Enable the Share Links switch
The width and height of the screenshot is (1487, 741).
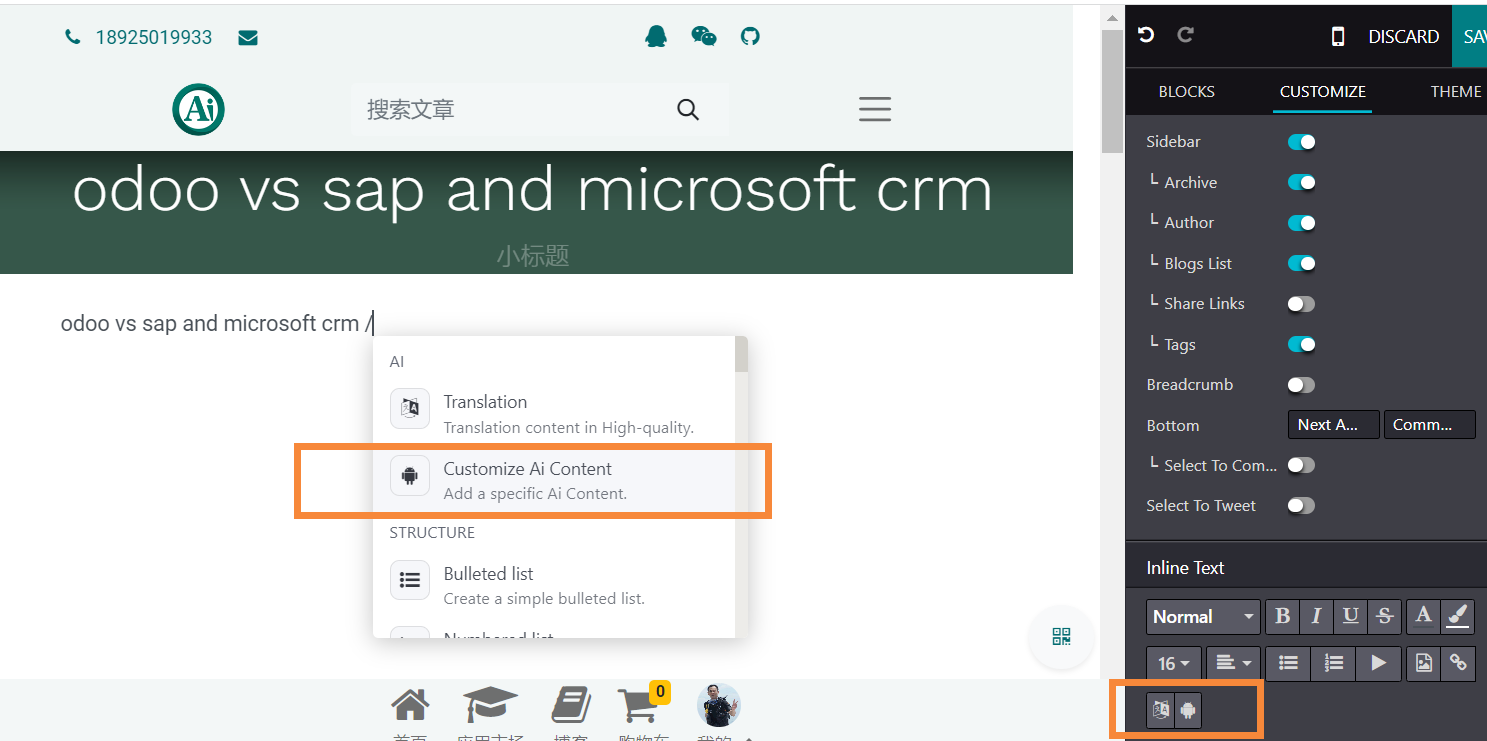[x=1301, y=304]
